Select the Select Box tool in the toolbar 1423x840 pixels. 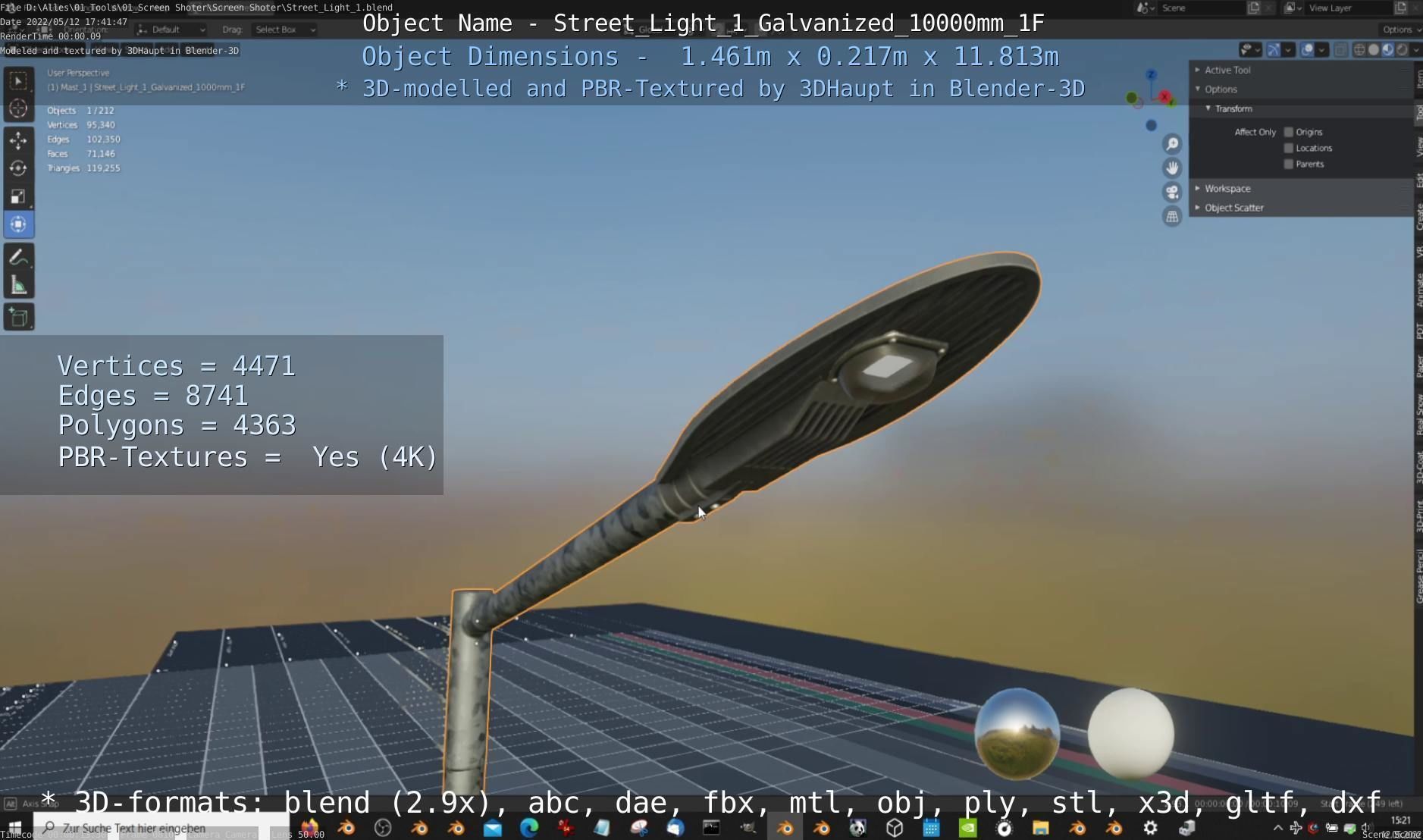tap(19, 80)
